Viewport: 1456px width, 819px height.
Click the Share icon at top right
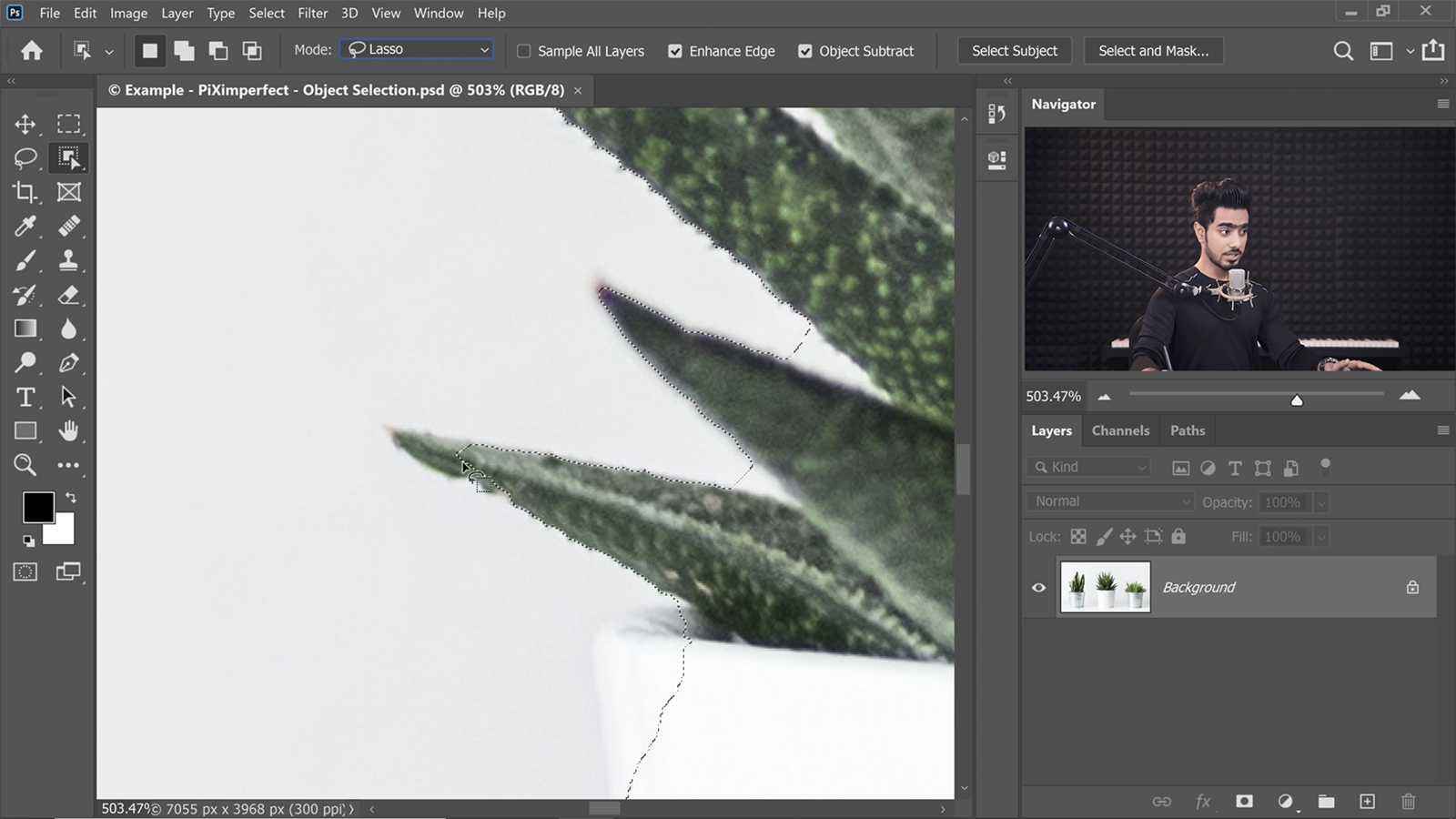tap(1433, 50)
